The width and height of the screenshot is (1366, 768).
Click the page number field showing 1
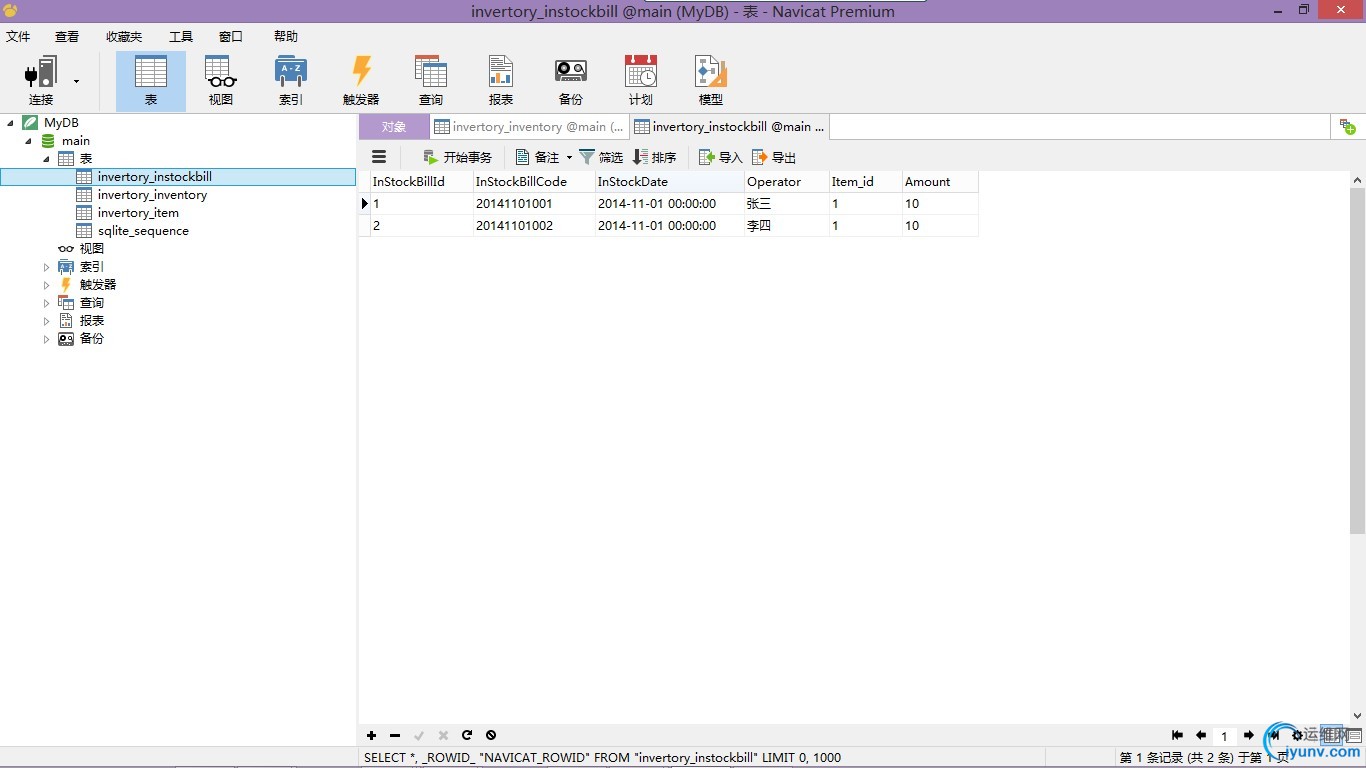point(1224,736)
